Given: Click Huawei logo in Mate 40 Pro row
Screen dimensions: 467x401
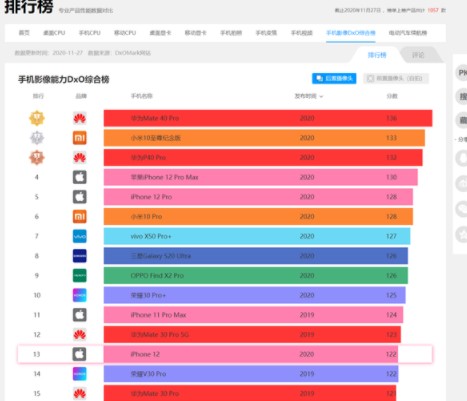Looking at the screenshot, I should click(x=80, y=118).
